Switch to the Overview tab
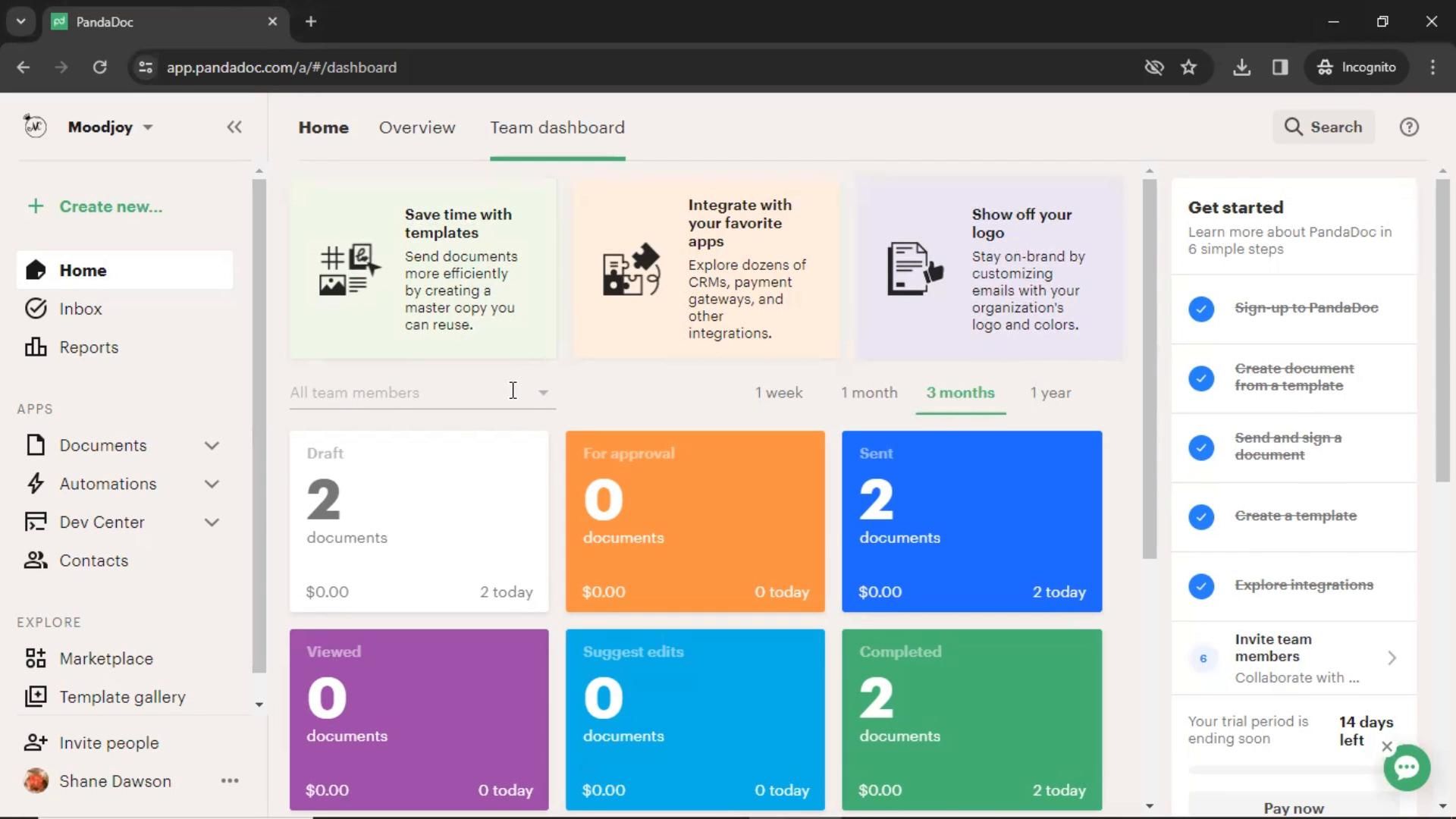 (x=417, y=127)
